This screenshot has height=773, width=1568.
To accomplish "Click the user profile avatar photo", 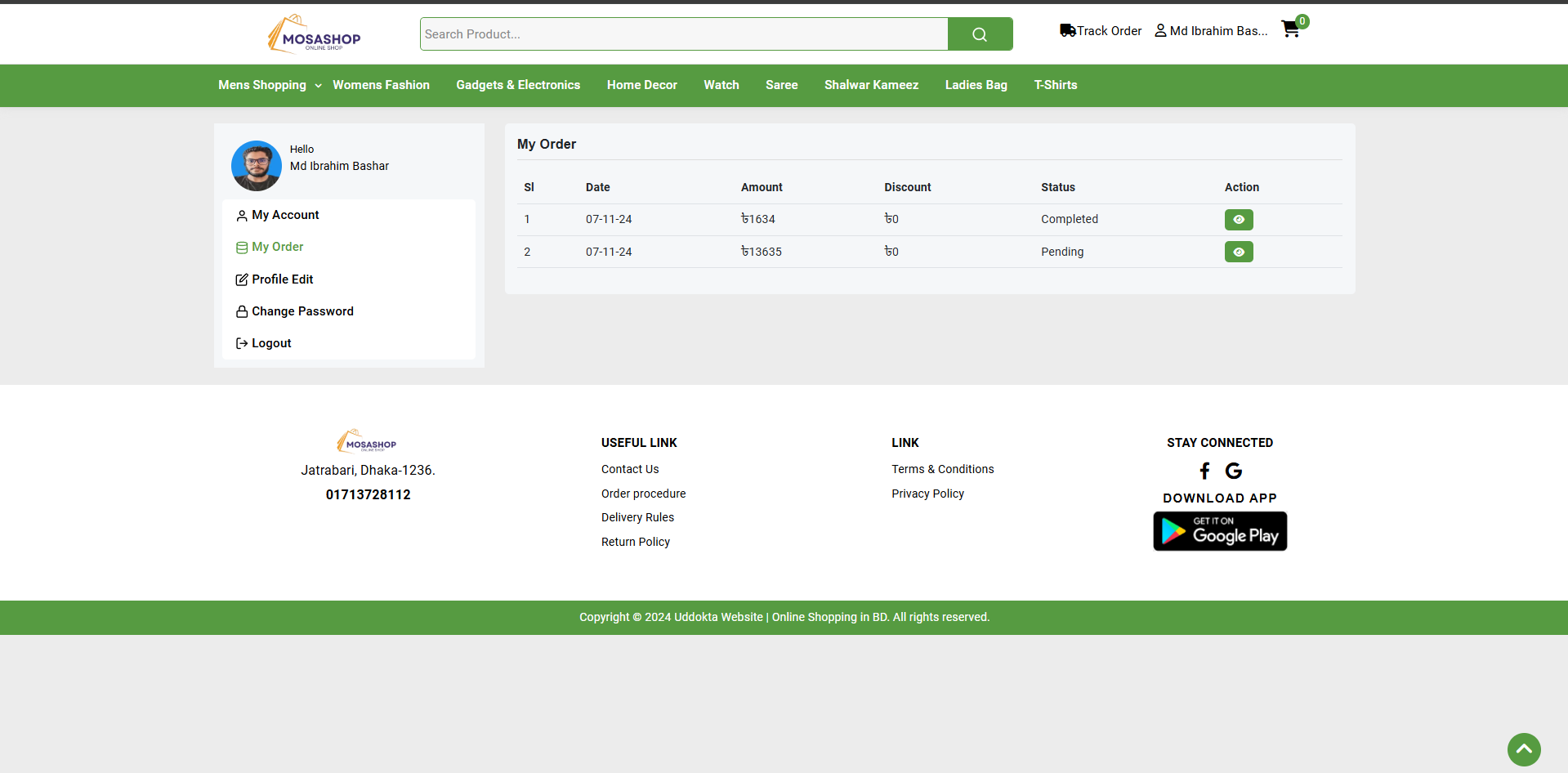I will click(x=257, y=165).
